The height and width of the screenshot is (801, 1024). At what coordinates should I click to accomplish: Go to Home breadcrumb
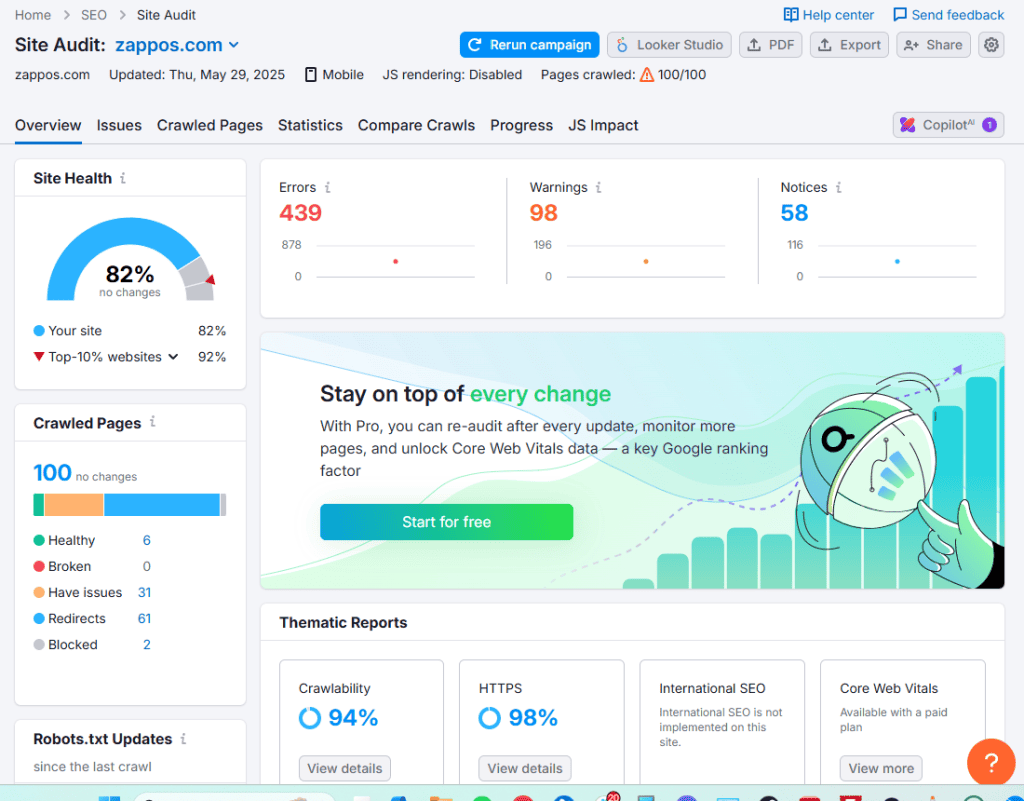33,15
